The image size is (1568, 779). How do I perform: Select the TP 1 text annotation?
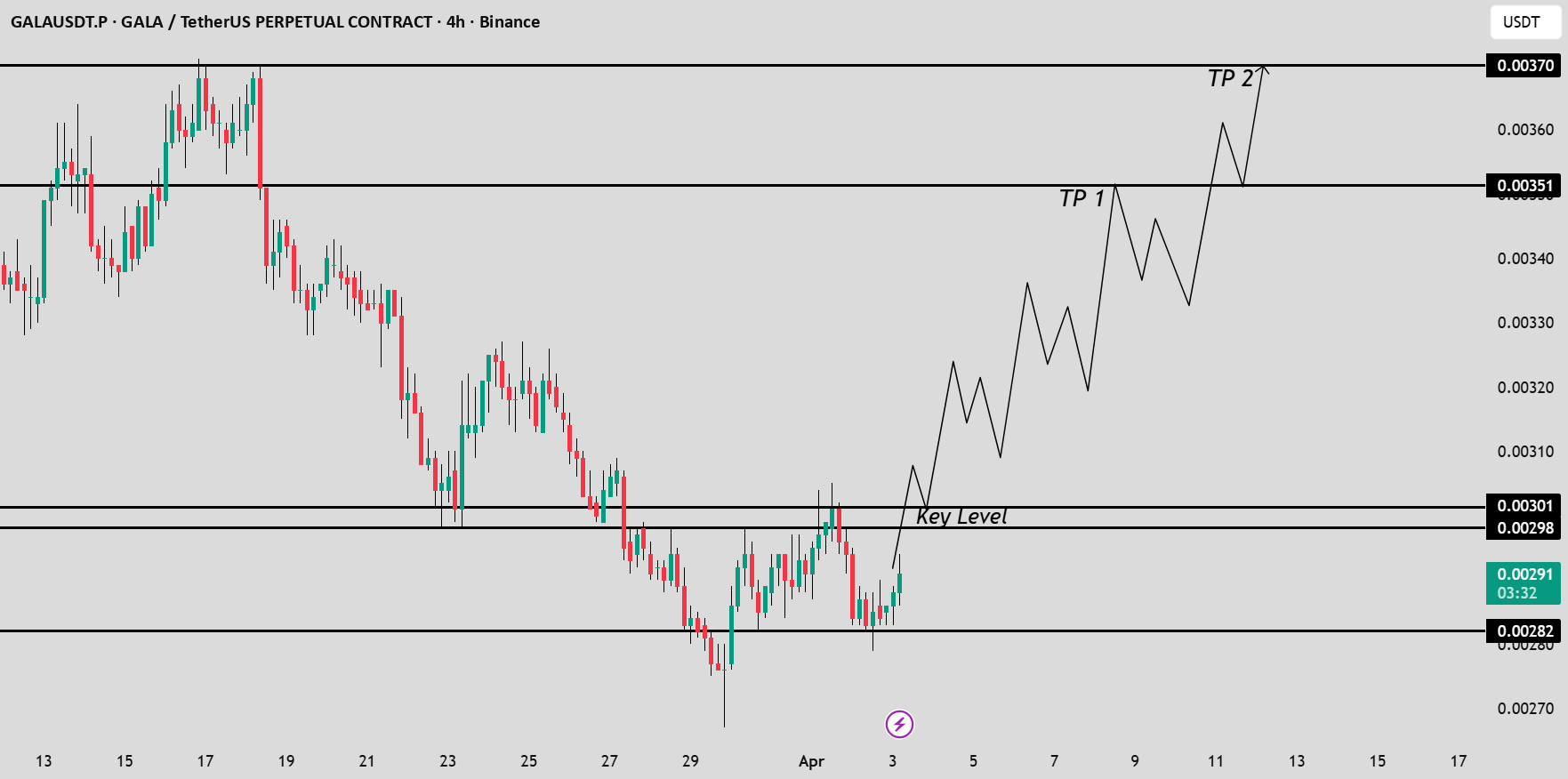click(x=1082, y=198)
